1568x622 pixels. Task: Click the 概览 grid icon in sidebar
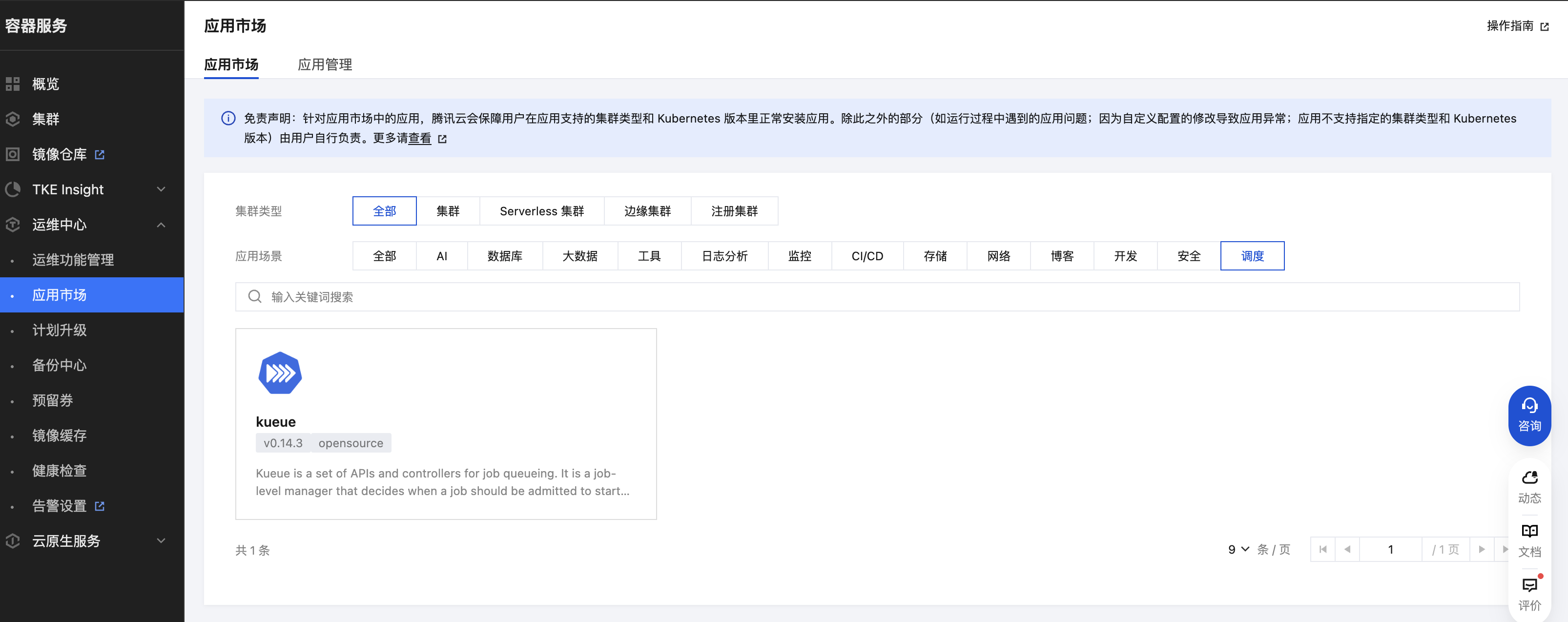click(x=13, y=84)
